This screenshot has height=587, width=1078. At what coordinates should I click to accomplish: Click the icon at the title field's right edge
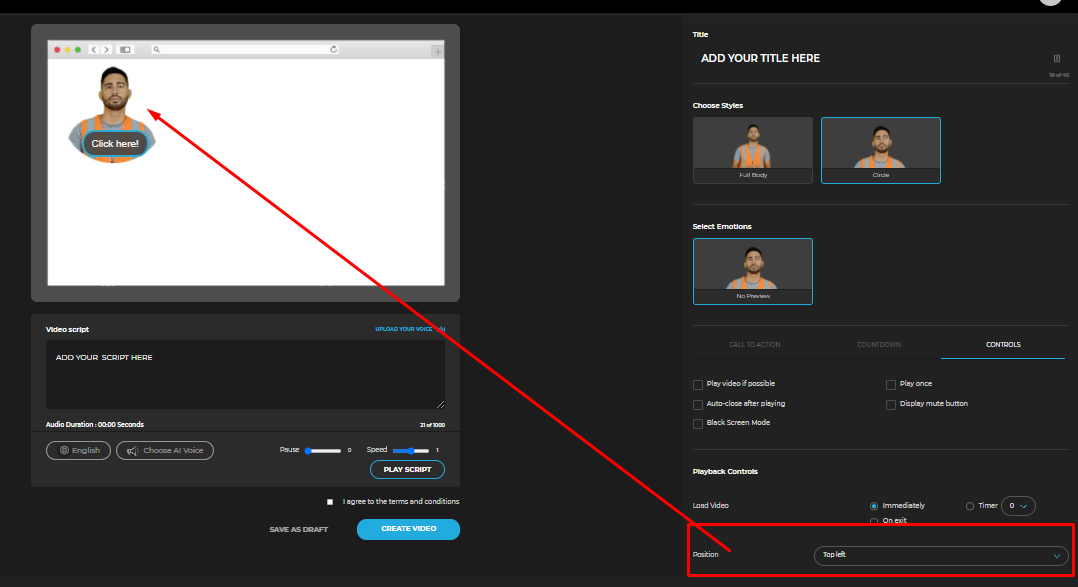pyautogui.click(x=1057, y=58)
